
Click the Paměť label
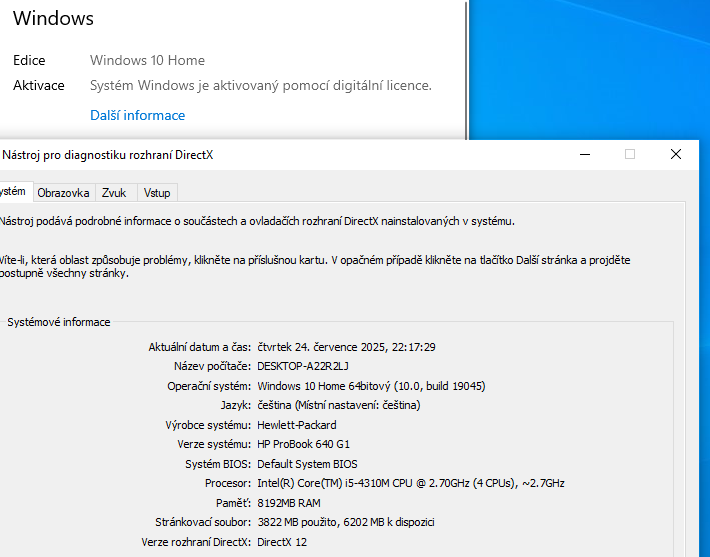[233, 503]
